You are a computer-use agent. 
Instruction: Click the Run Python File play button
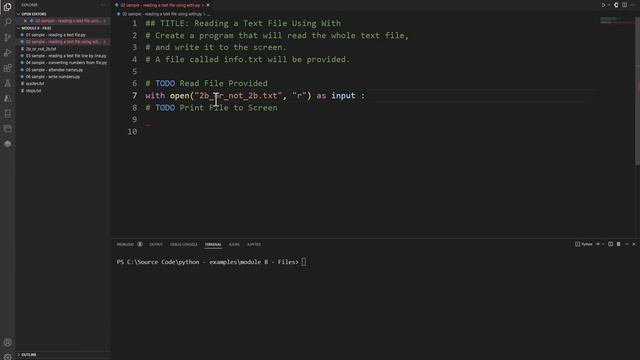(x=603, y=5)
